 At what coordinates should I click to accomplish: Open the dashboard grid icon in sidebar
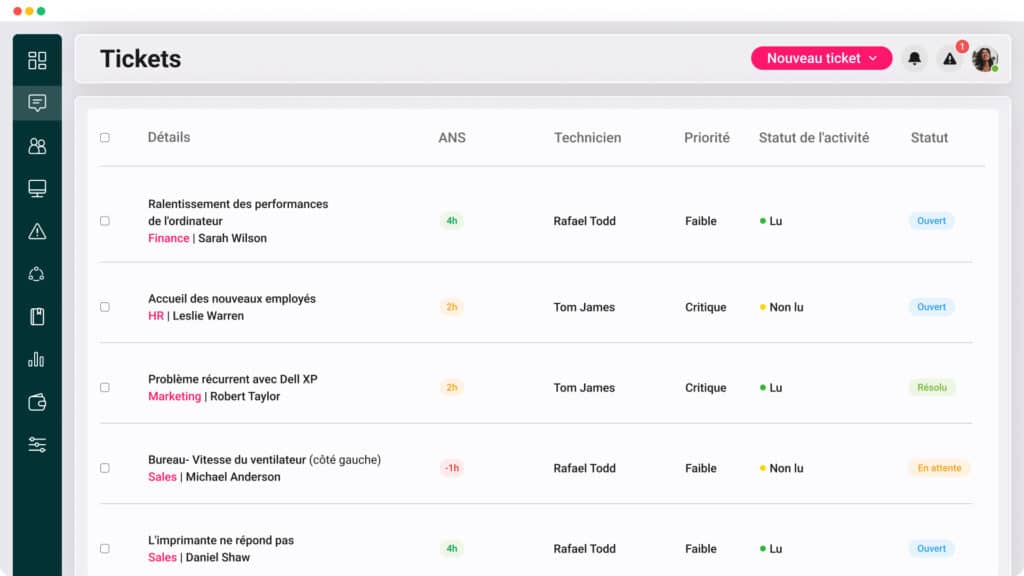click(x=37, y=61)
